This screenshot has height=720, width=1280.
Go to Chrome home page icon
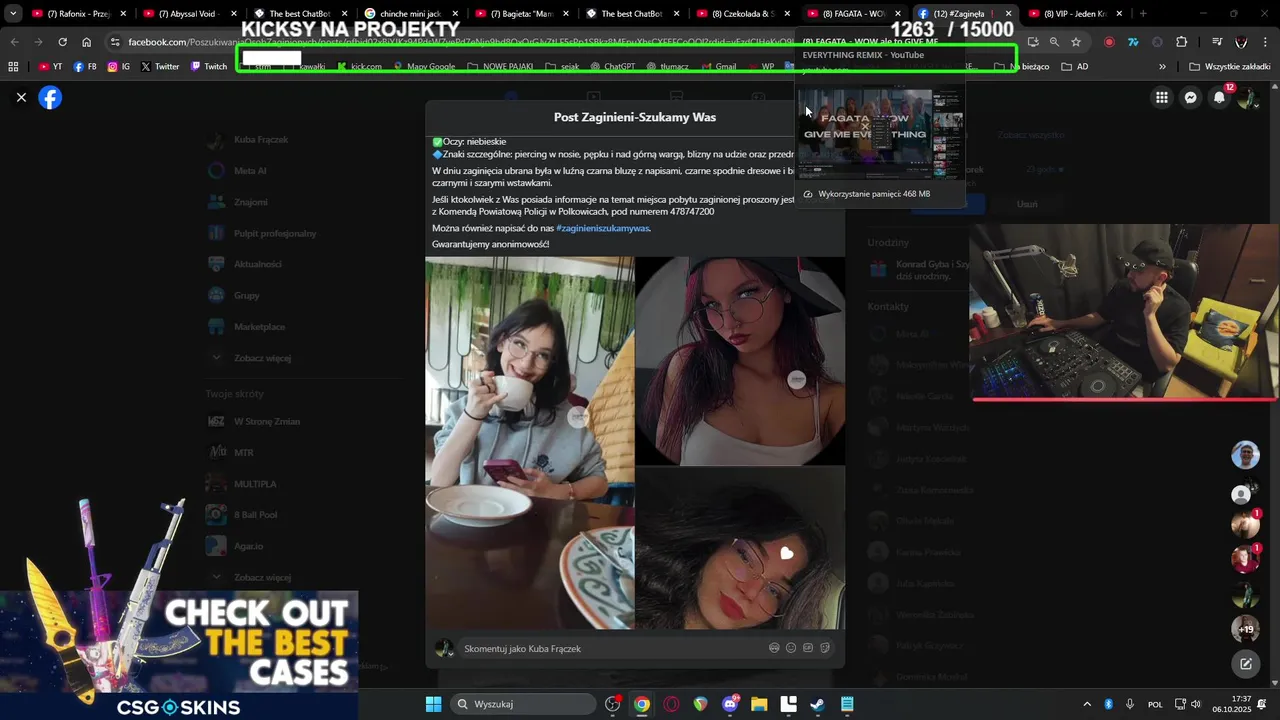(86, 42)
